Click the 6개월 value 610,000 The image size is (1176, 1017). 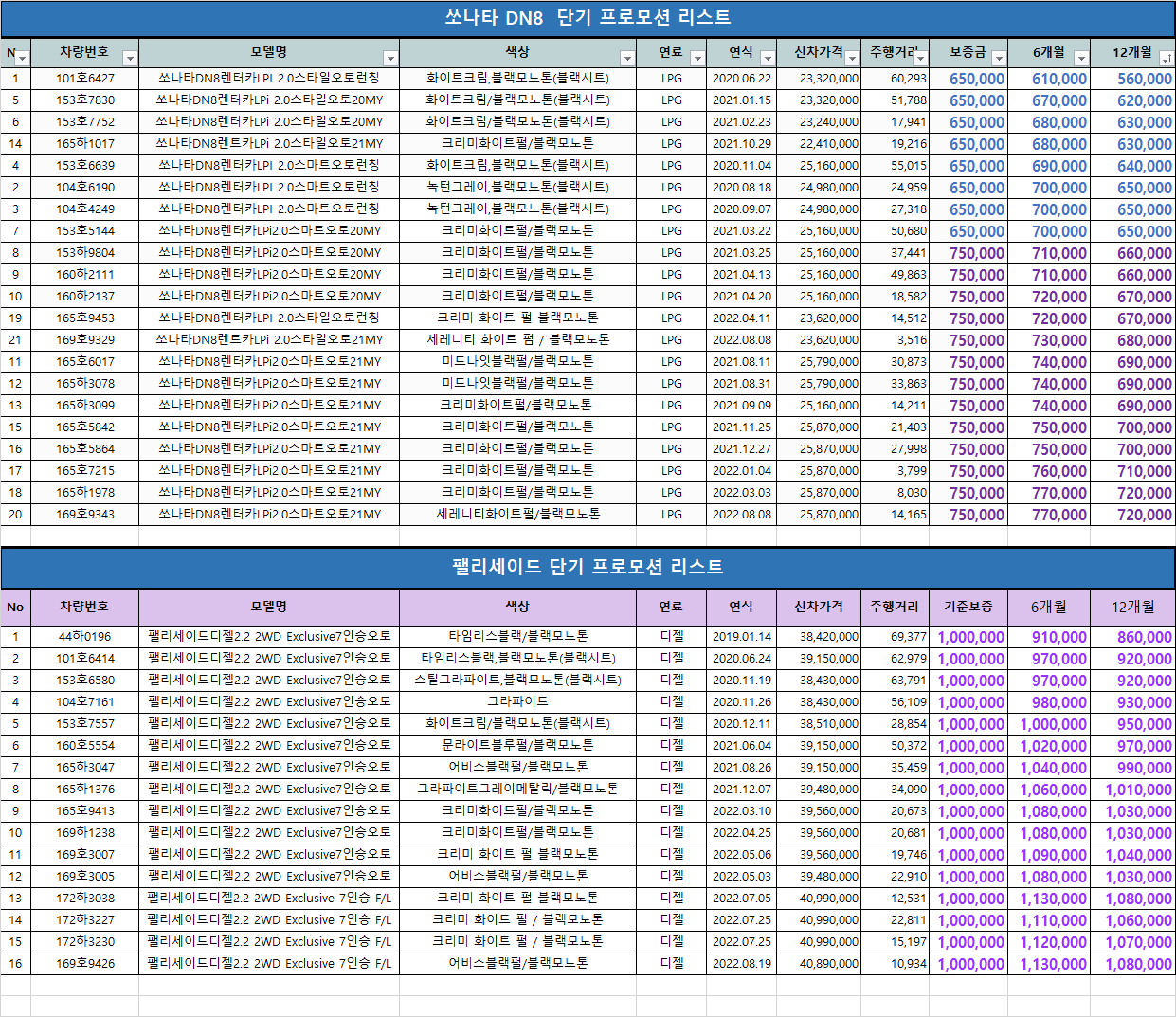[x=1048, y=79]
